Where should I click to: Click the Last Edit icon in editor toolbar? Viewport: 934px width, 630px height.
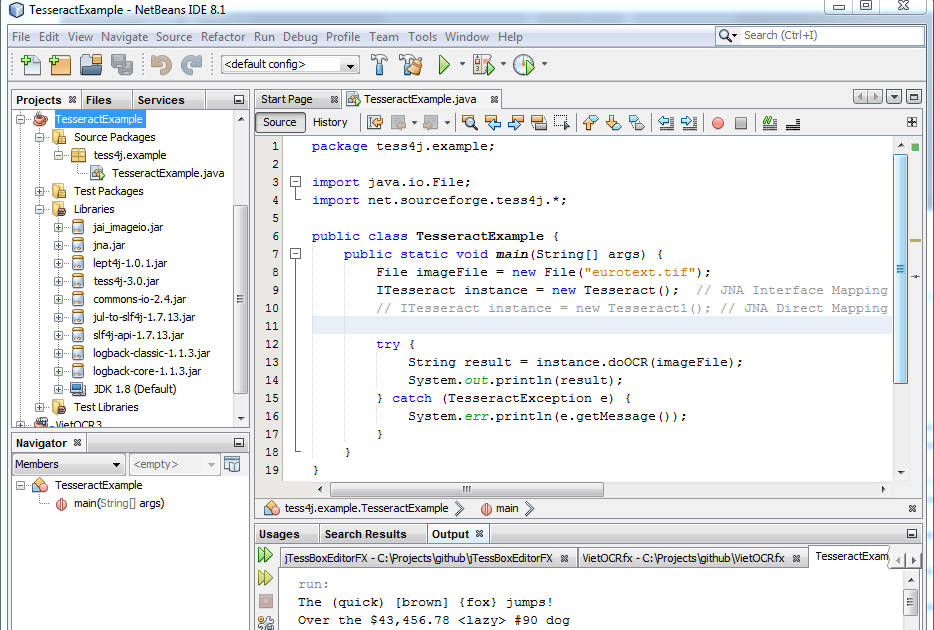coord(375,123)
